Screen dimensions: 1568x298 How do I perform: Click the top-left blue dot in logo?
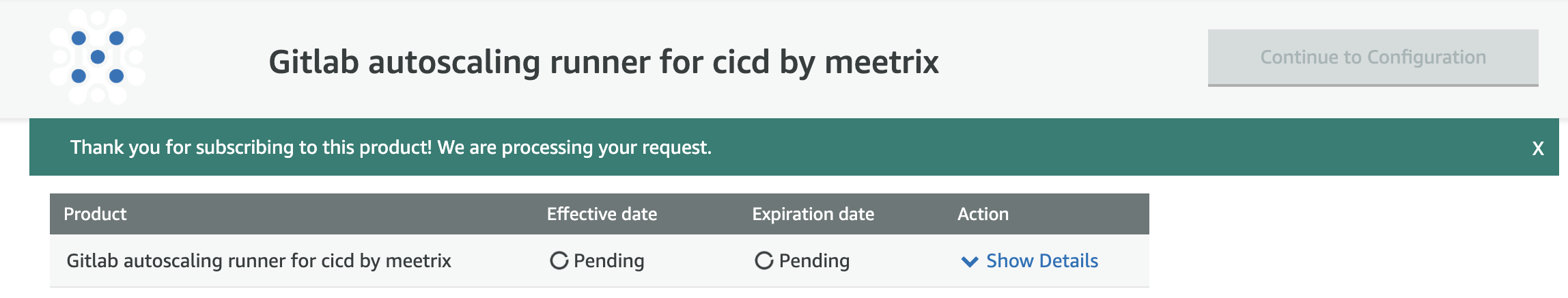(79, 38)
